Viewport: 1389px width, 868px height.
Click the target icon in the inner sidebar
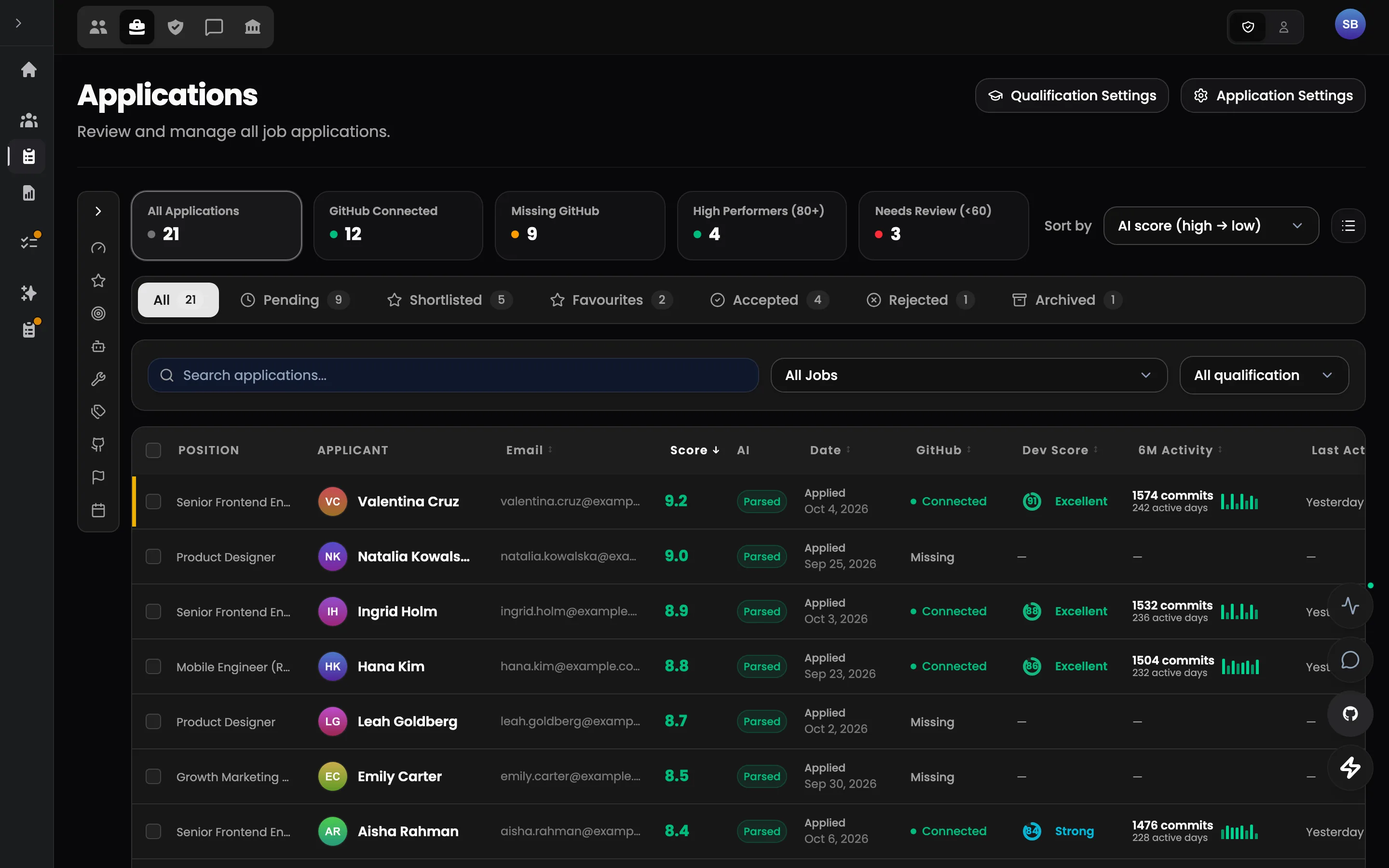98,313
